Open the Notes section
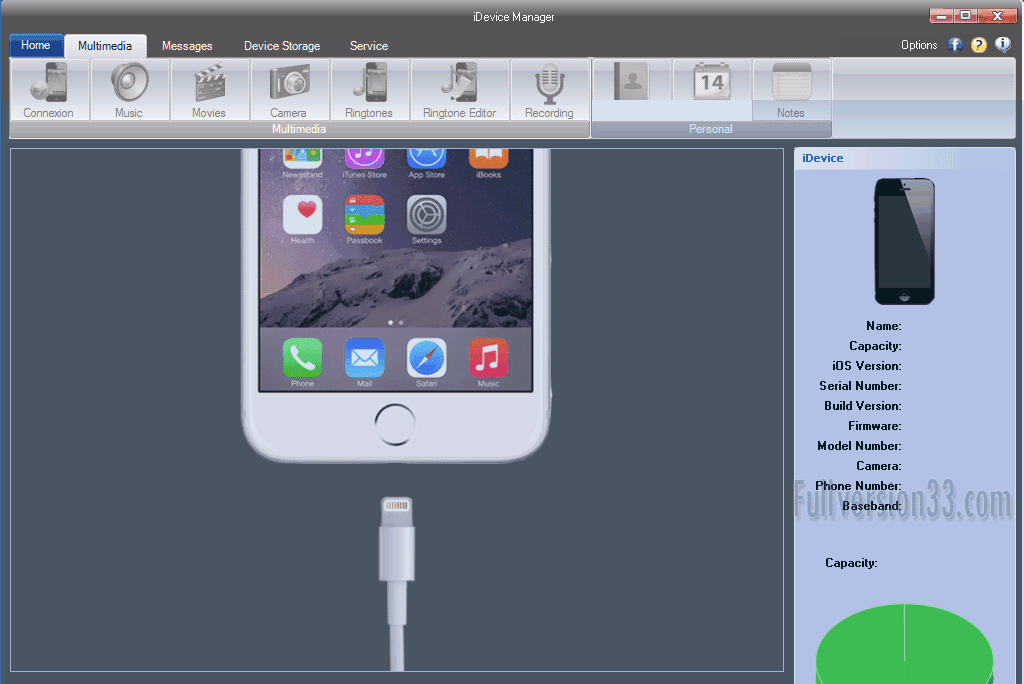Image resolution: width=1024 pixels, height=684 pixels. point(792,90)
